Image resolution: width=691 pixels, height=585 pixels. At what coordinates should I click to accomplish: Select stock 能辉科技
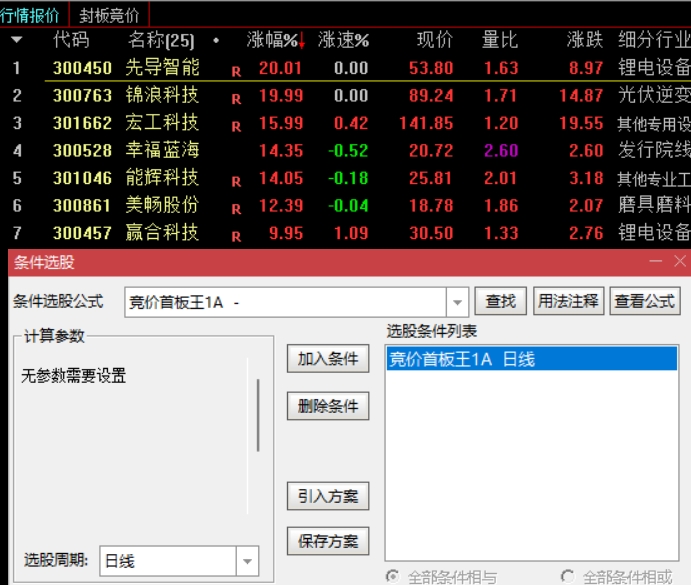(162, 178)
